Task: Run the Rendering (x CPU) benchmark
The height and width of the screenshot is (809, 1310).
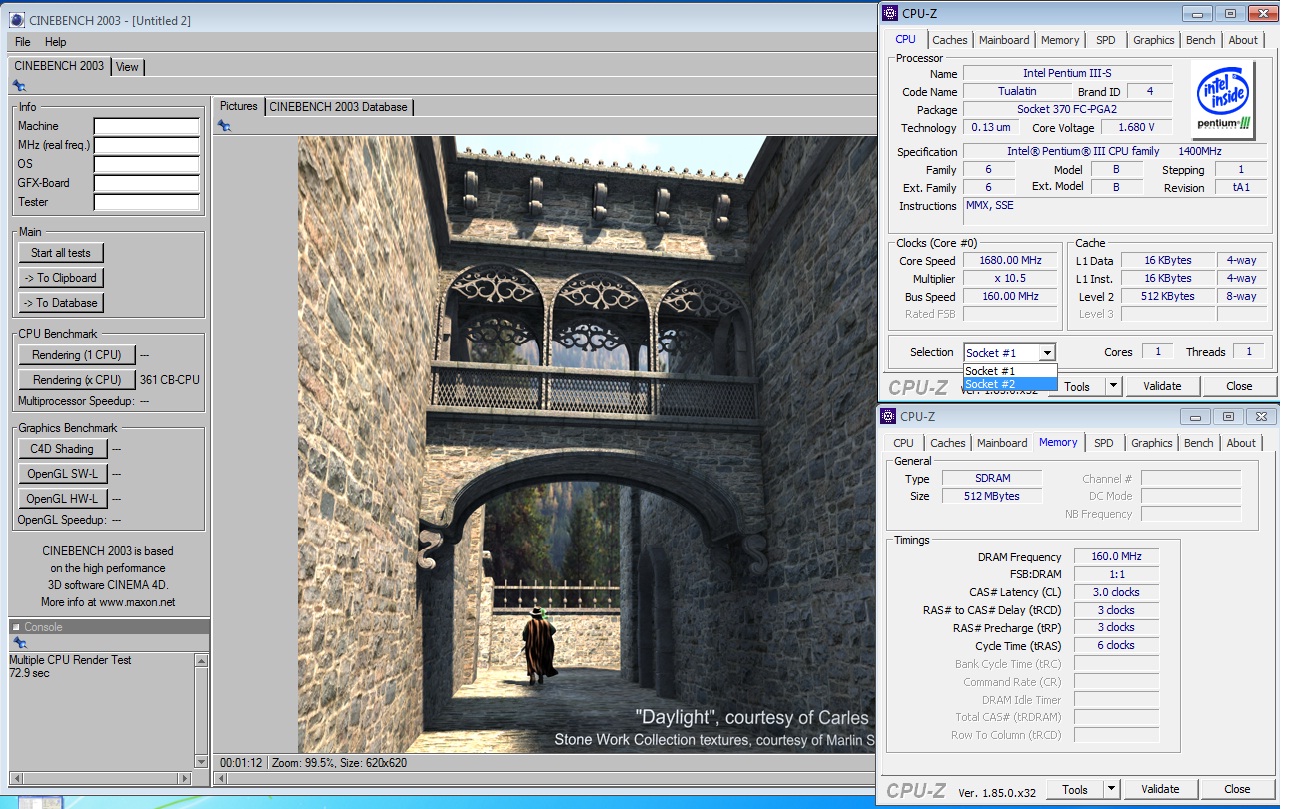Action: pyautogui.click(x=77, y=380)
